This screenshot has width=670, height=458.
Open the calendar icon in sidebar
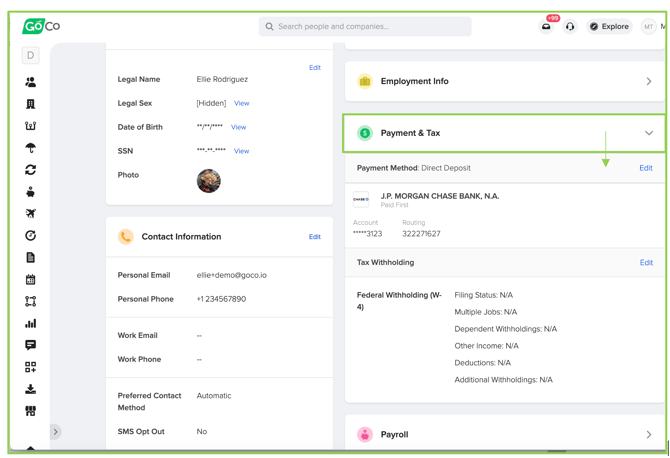(30, 280)
